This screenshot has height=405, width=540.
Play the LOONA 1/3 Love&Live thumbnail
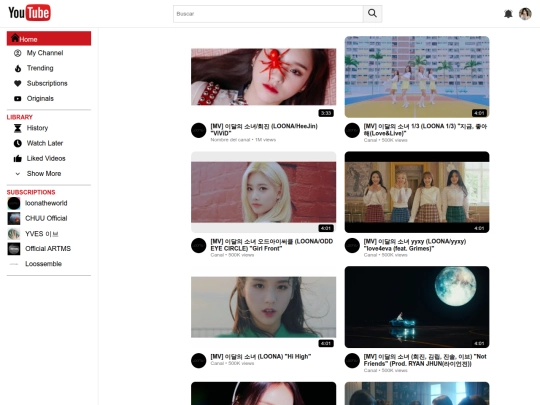(x=417, y=77)
